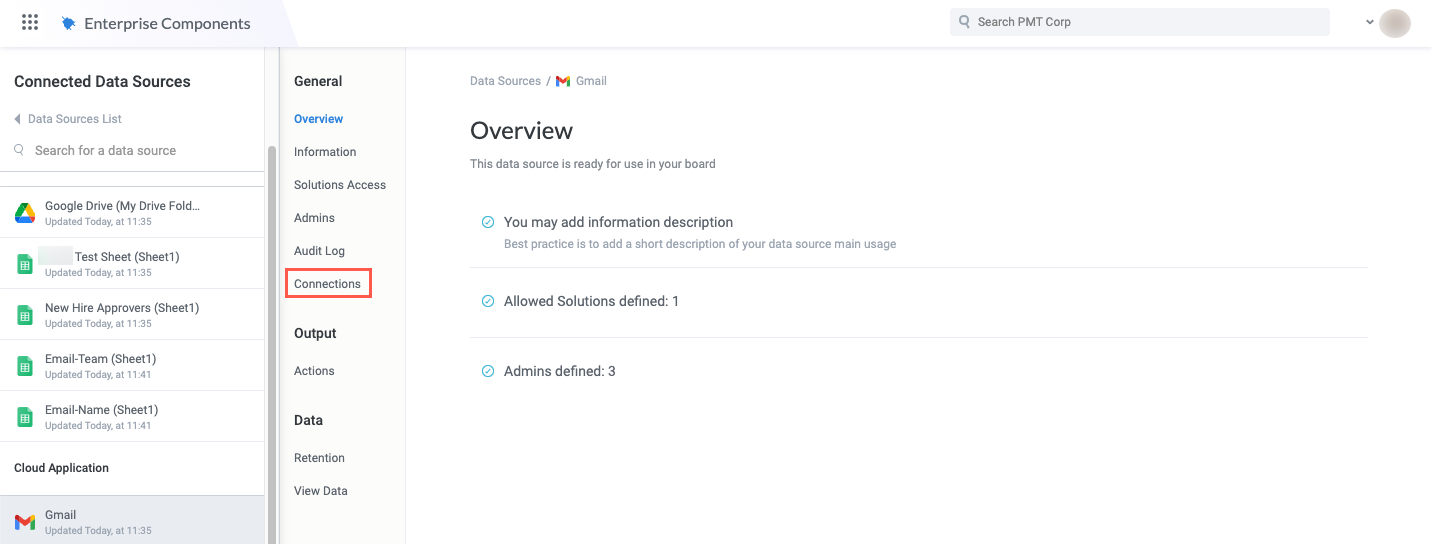This screenshot has height=544, width=1432.
Task: Click the Email-Team sheet icon
Action: (25, 366)
